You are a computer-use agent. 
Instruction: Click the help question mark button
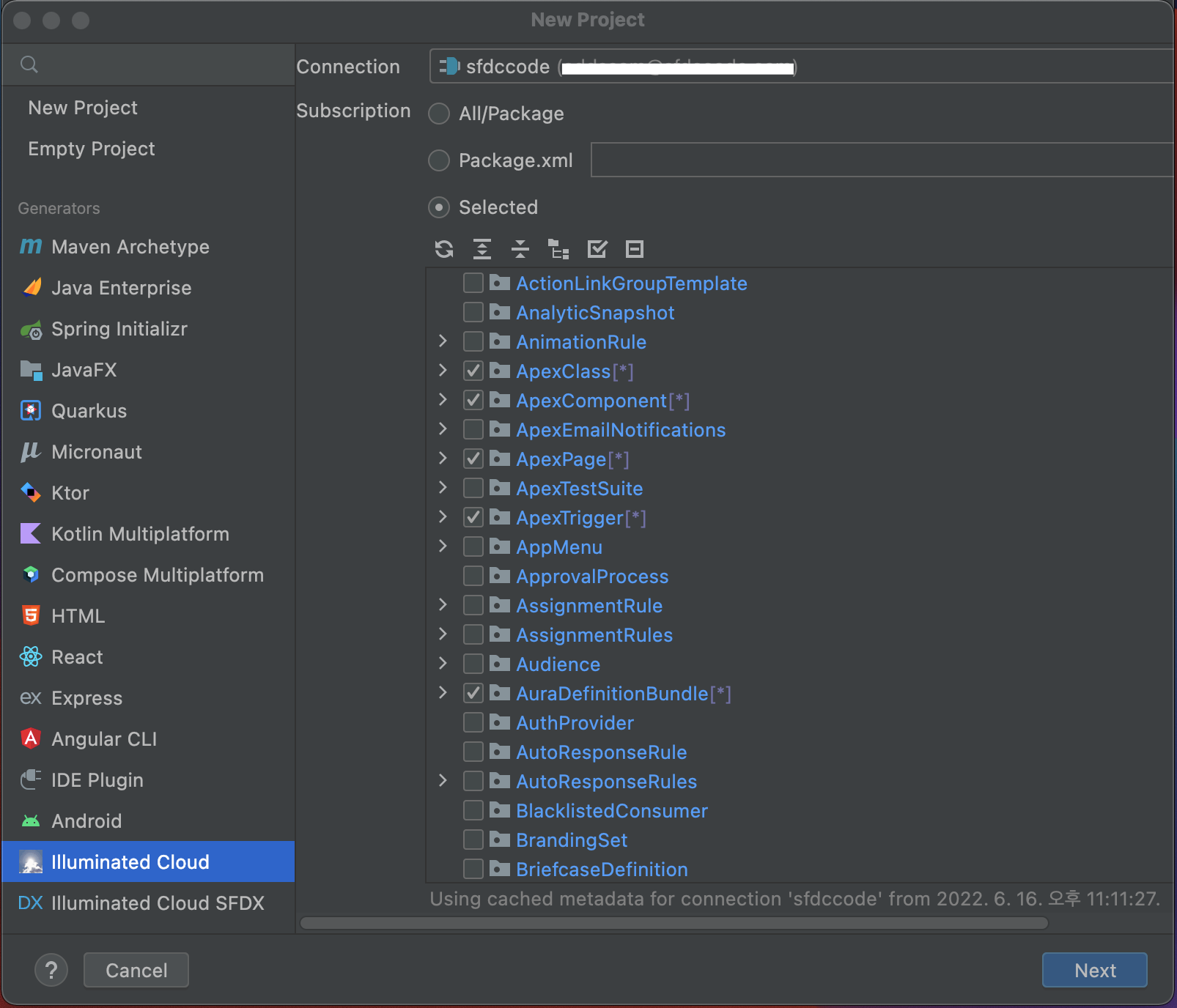(x=51, y=971)
